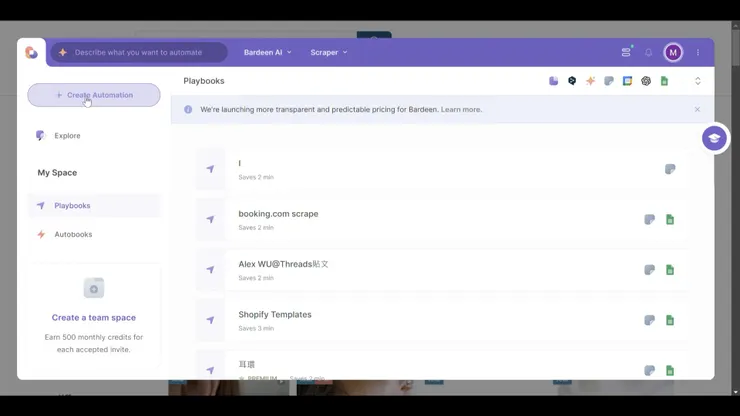Filter playbooks by the scraper icon in header row
The width and height of the screenshot is (740, 416).
[609, 81]
